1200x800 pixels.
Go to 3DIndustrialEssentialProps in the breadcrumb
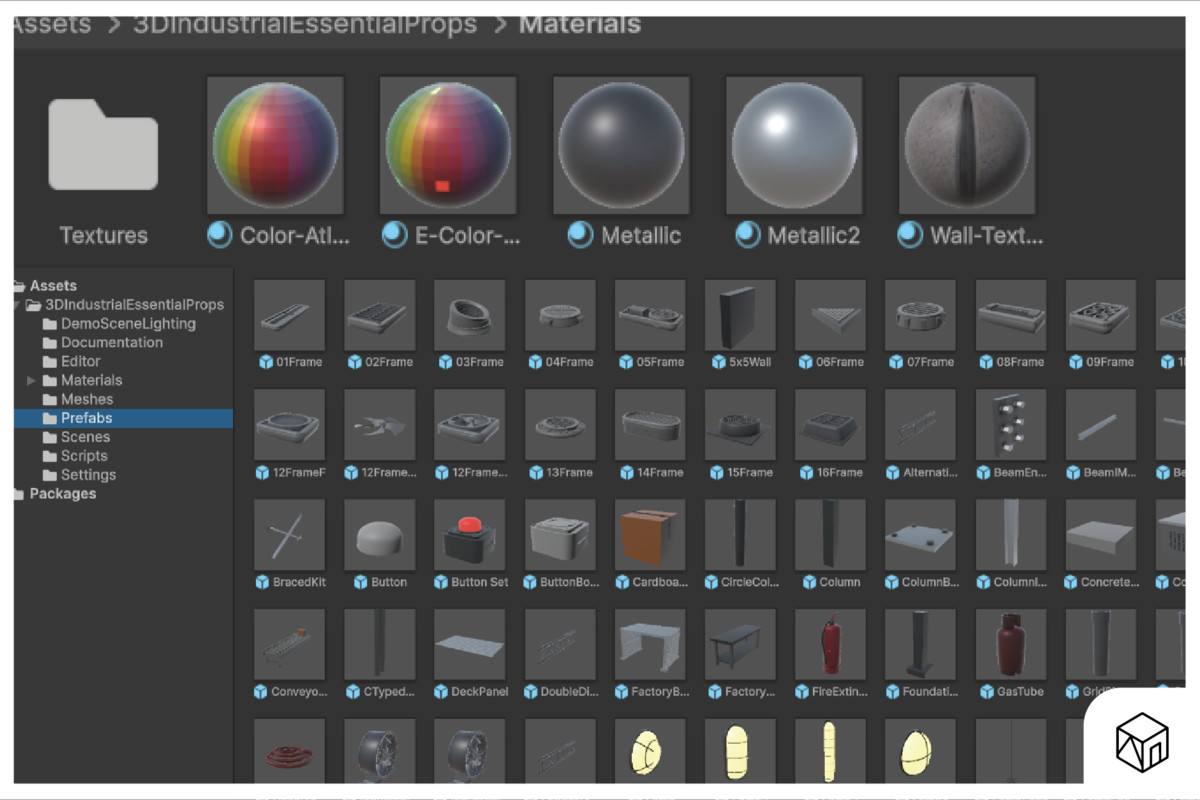(305, 23)
